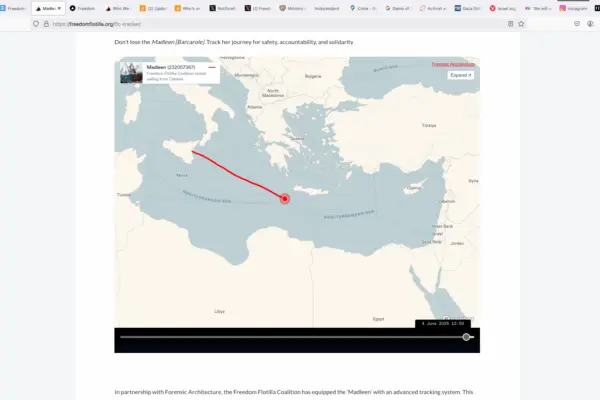Click the Lebanon label on the map
The image size is (600, 400).
(447, 201)
